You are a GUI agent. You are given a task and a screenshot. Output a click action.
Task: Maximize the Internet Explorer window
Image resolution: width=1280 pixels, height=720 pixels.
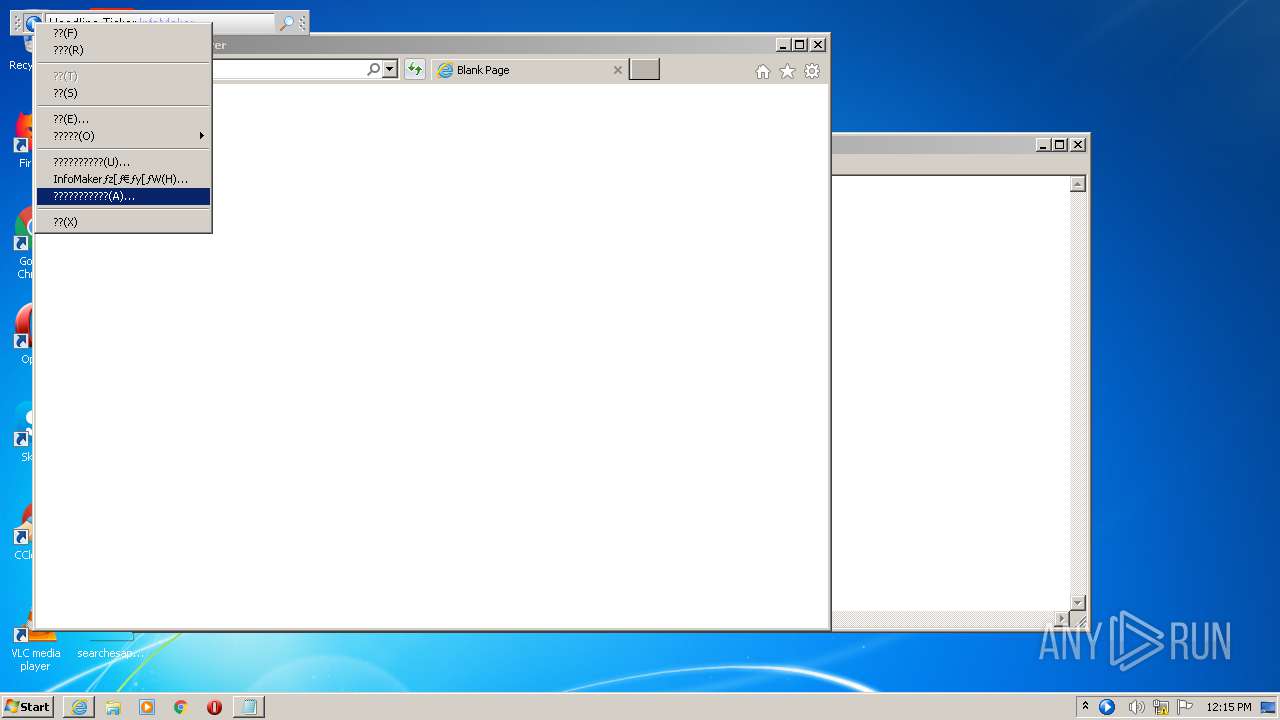tap(800, 45)
